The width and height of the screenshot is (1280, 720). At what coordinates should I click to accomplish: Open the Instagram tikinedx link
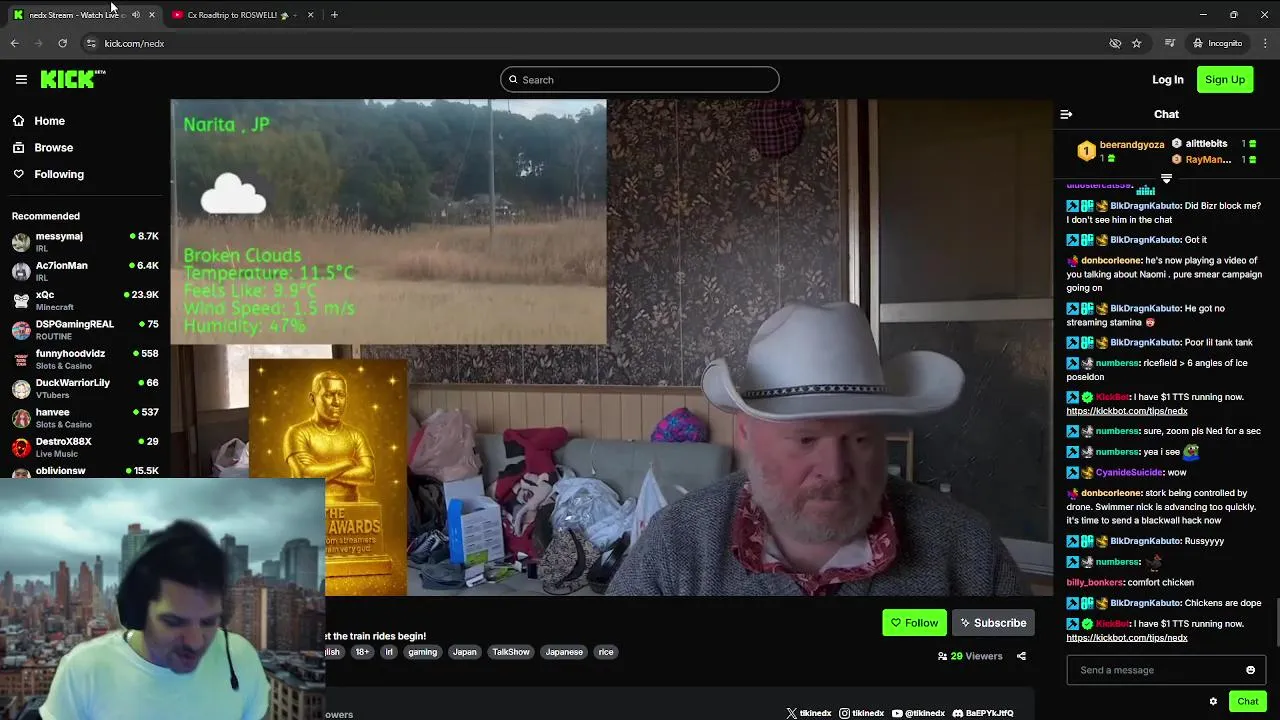(x=862, y=713)
